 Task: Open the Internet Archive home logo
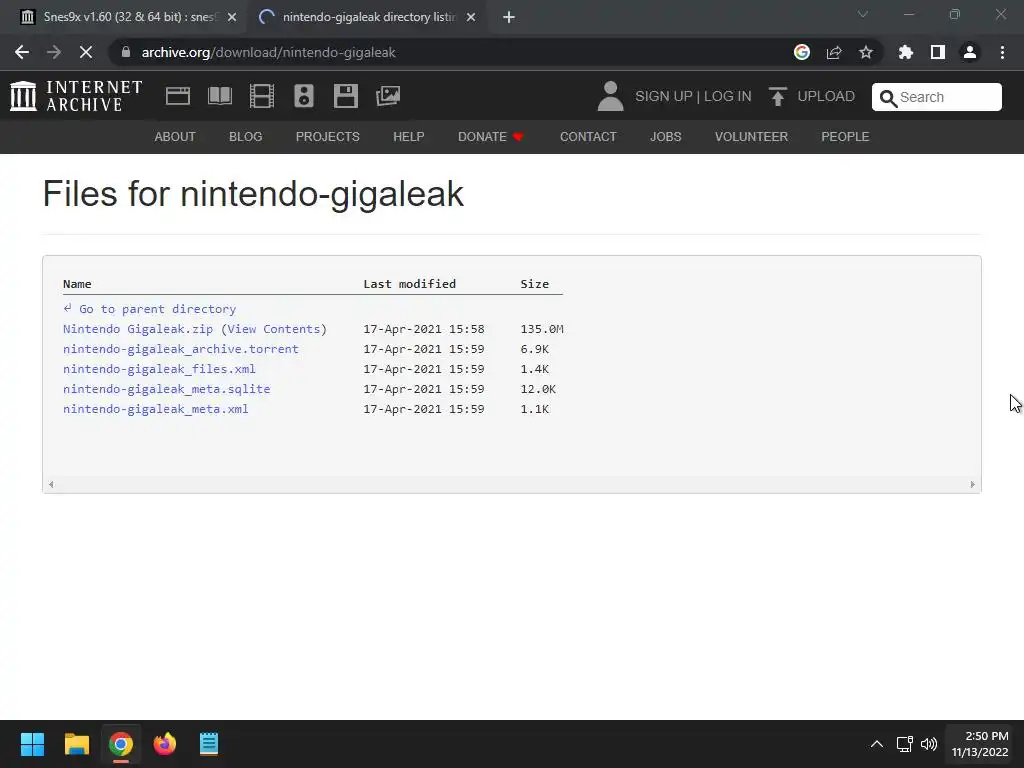(76, 96)
